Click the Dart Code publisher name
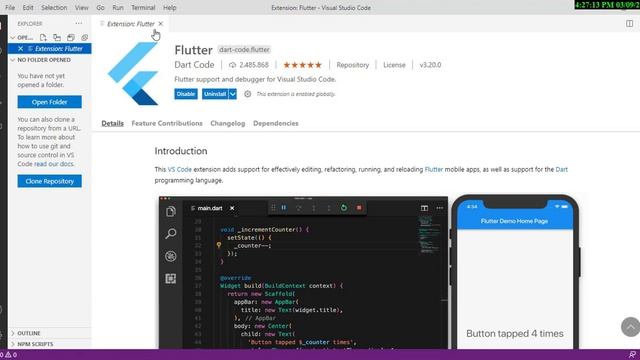This screenshot has height=360, width=640. [x=194, y=65]
